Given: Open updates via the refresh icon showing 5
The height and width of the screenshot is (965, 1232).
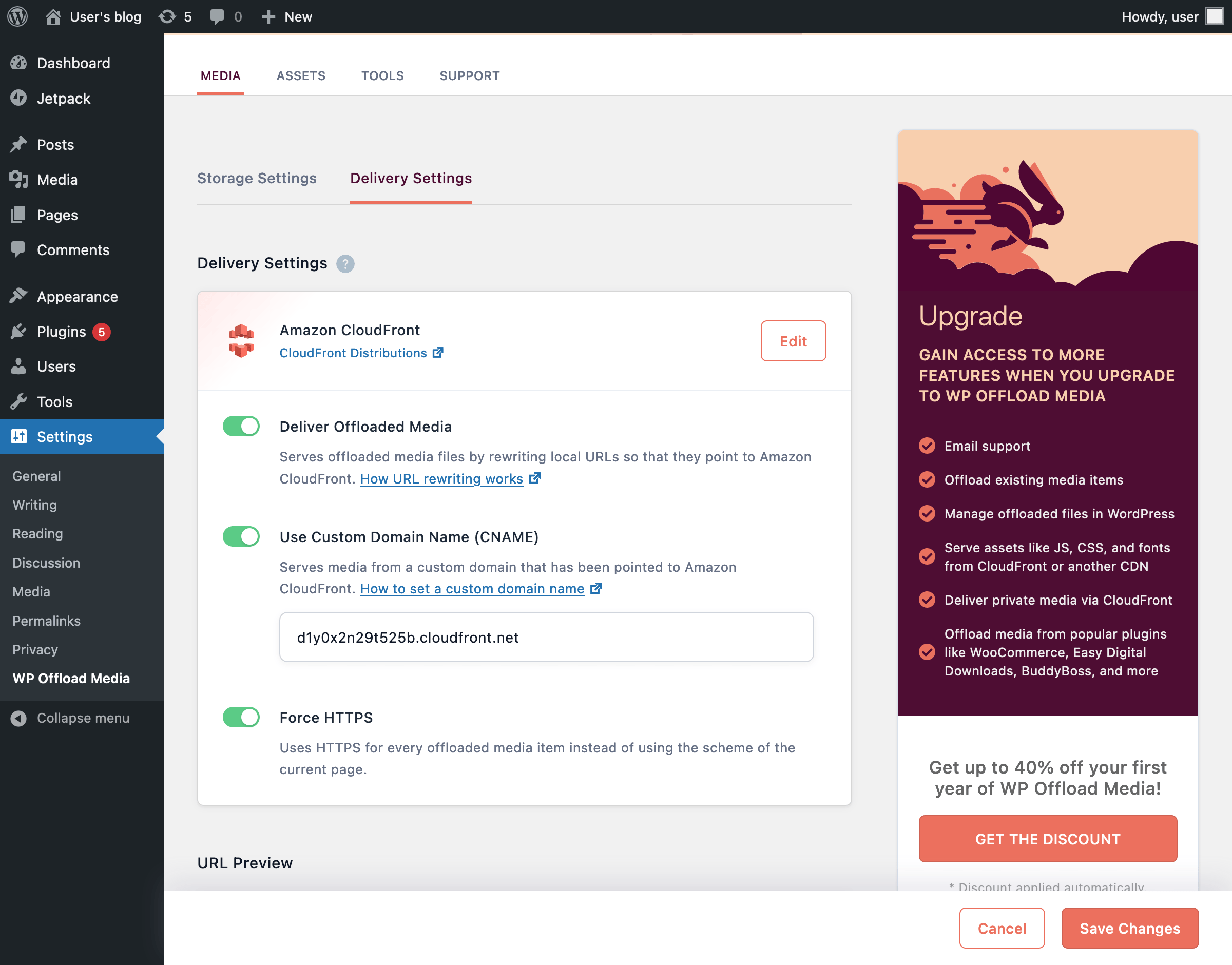Looking at the screenshot, I should click(x=168, y=16).
